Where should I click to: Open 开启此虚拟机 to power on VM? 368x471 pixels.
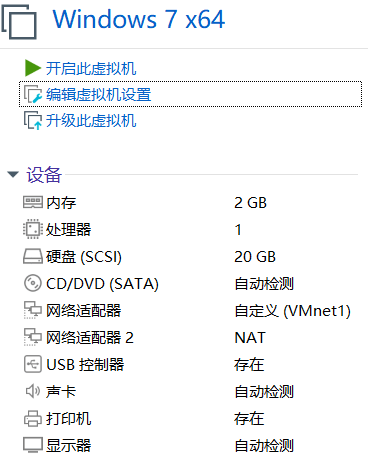click(91, 68)
